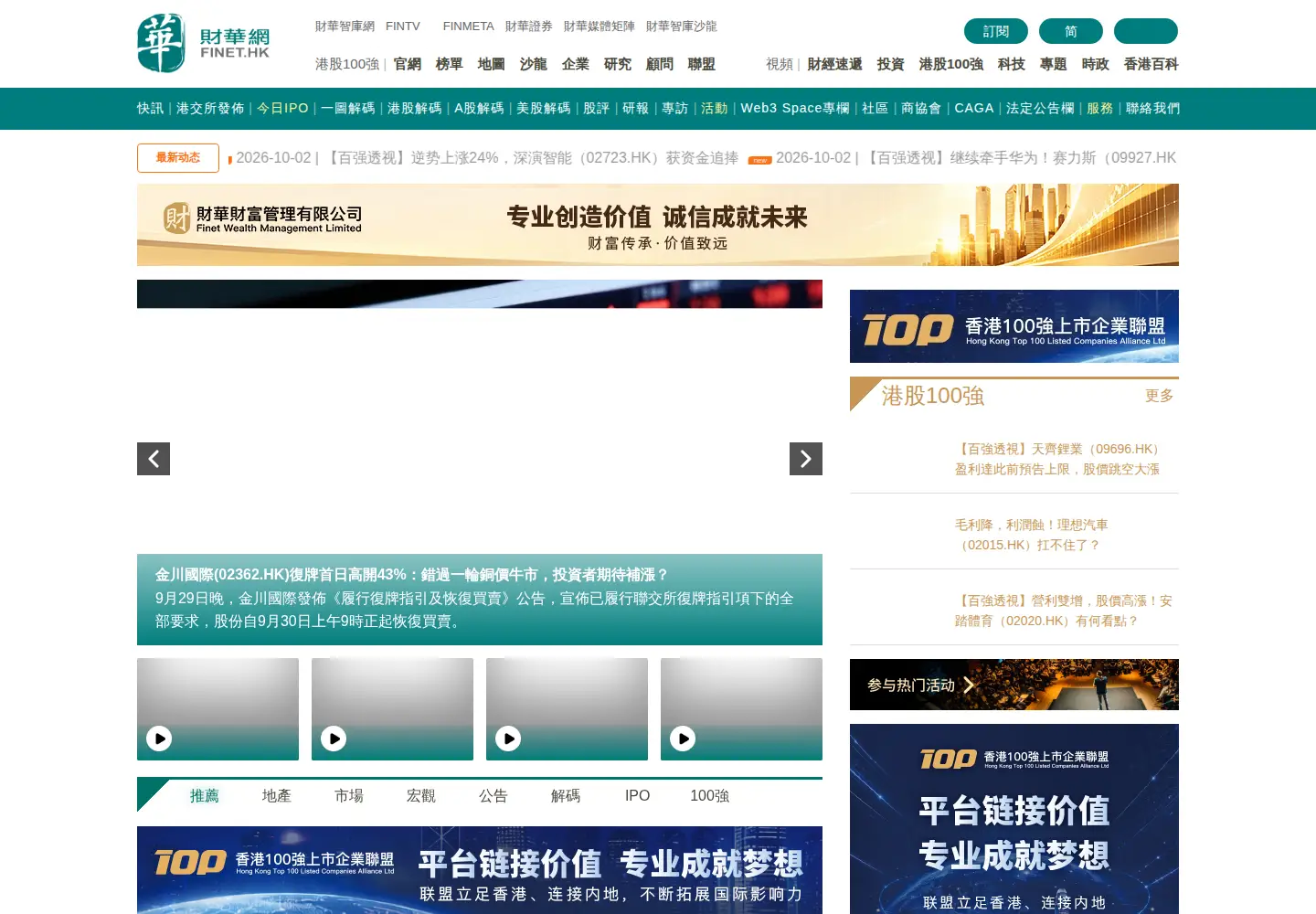1316x914 pixels.
Task: Open 港交所發佈 in navigation bar
Action: click(210, 108)
